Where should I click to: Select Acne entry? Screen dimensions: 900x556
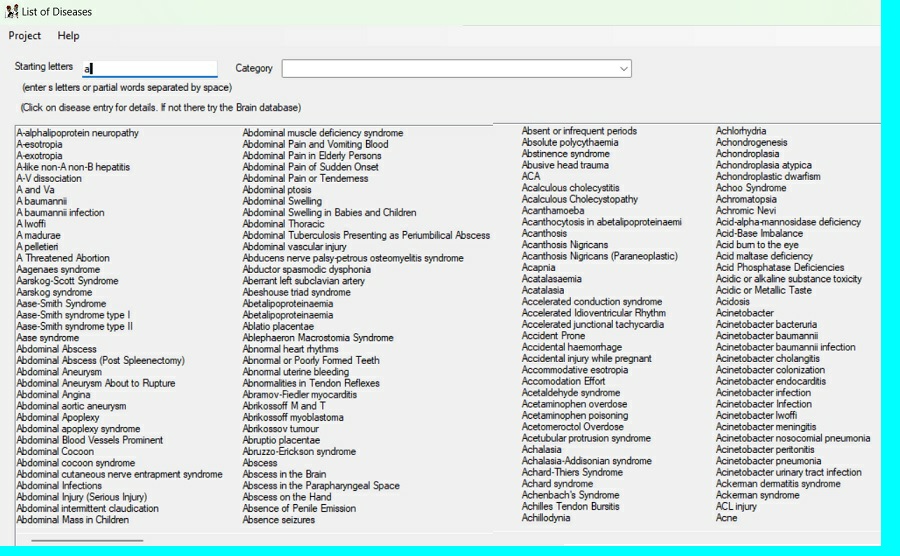point(726,518)
